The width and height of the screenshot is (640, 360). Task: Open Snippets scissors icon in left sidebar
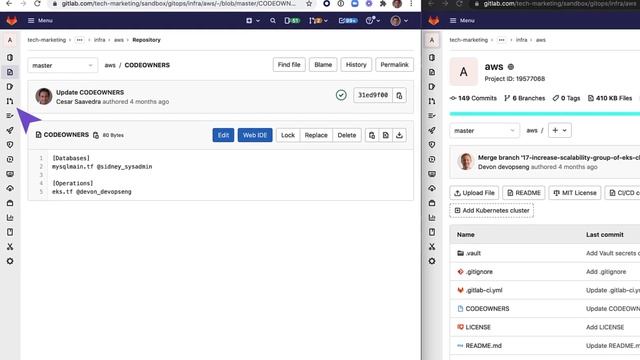pyautogui.click(x=10, y=247)
